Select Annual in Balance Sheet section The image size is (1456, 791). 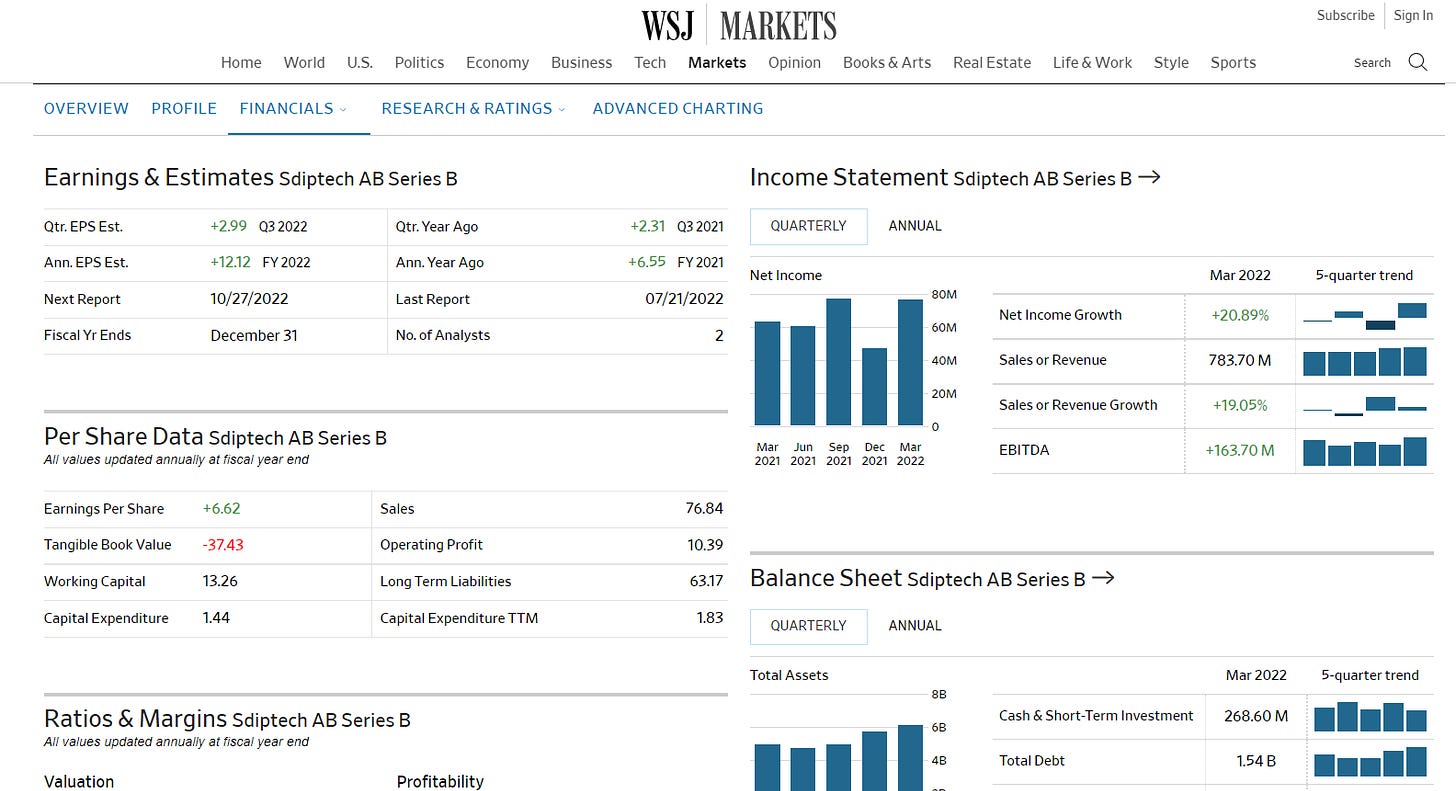[915, 626]
